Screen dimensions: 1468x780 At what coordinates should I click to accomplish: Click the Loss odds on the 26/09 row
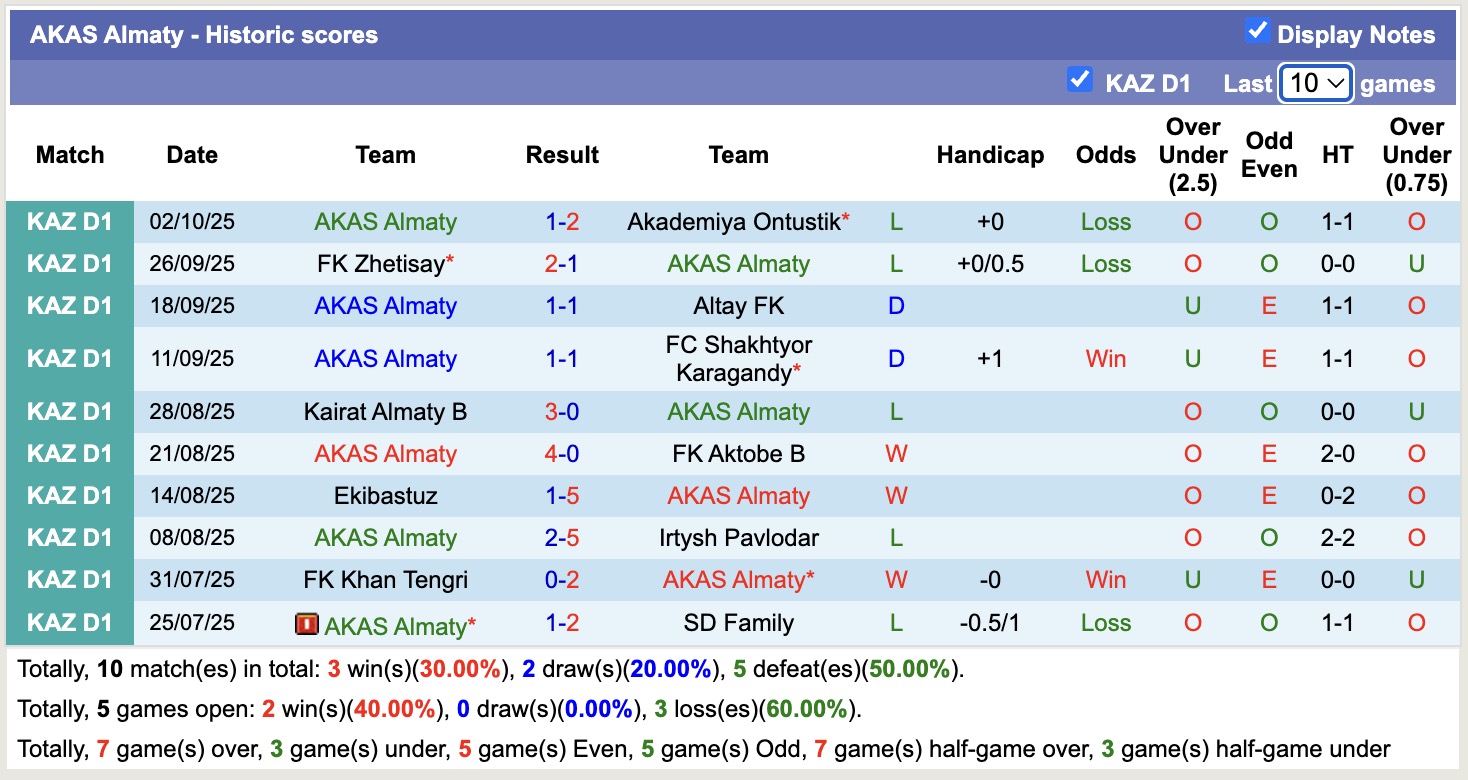click(x=1105, y=263)
